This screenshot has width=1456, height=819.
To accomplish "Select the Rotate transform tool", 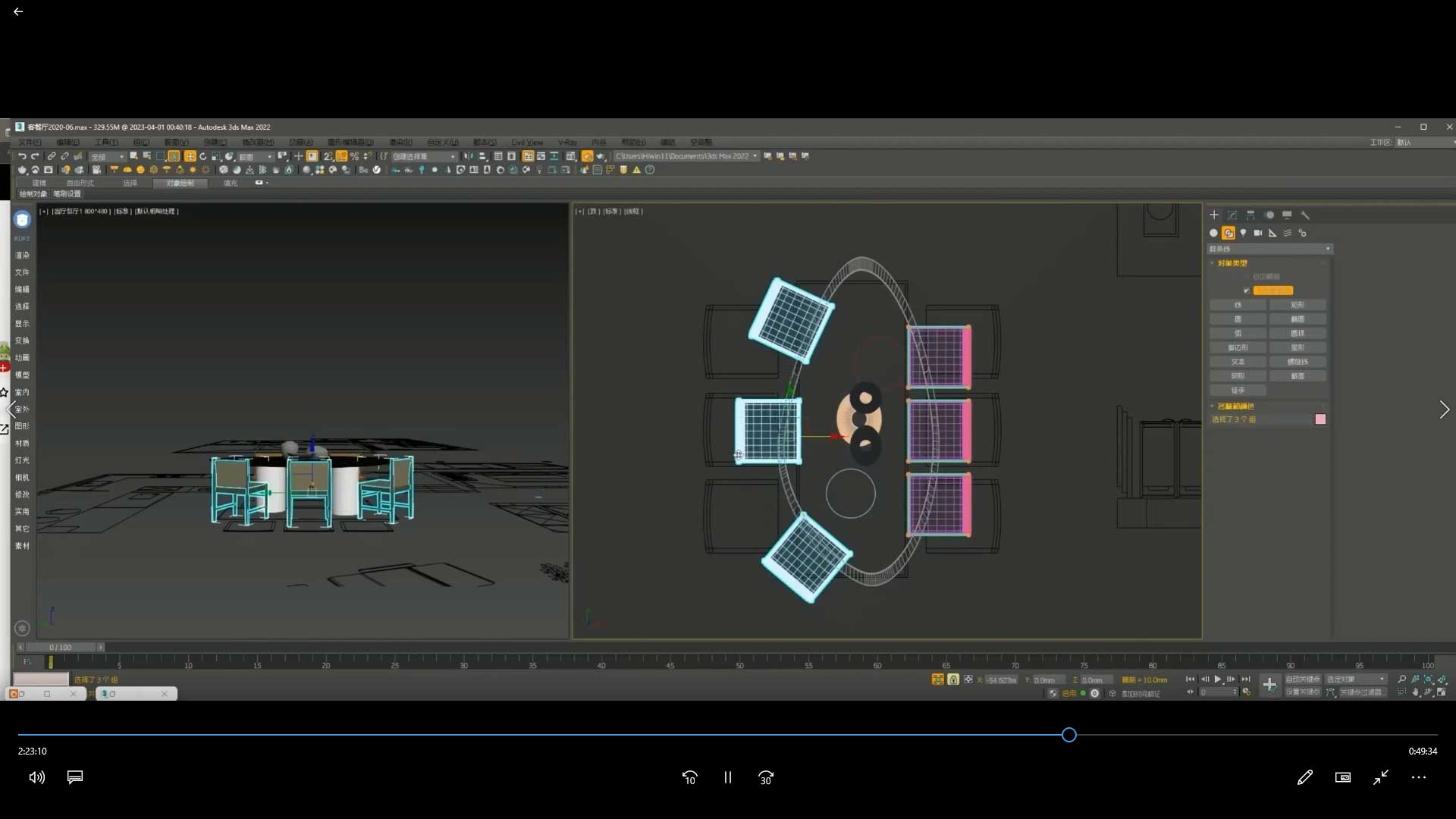I will pos(202,156).
